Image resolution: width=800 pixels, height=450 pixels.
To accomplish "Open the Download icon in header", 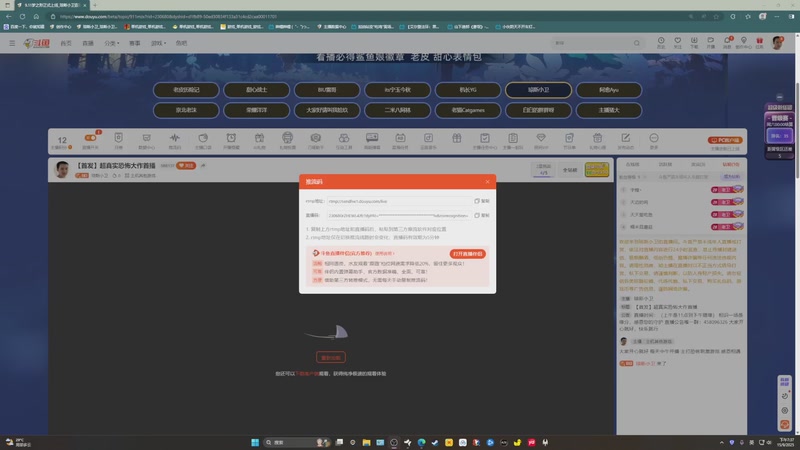I will coord(694,41).
